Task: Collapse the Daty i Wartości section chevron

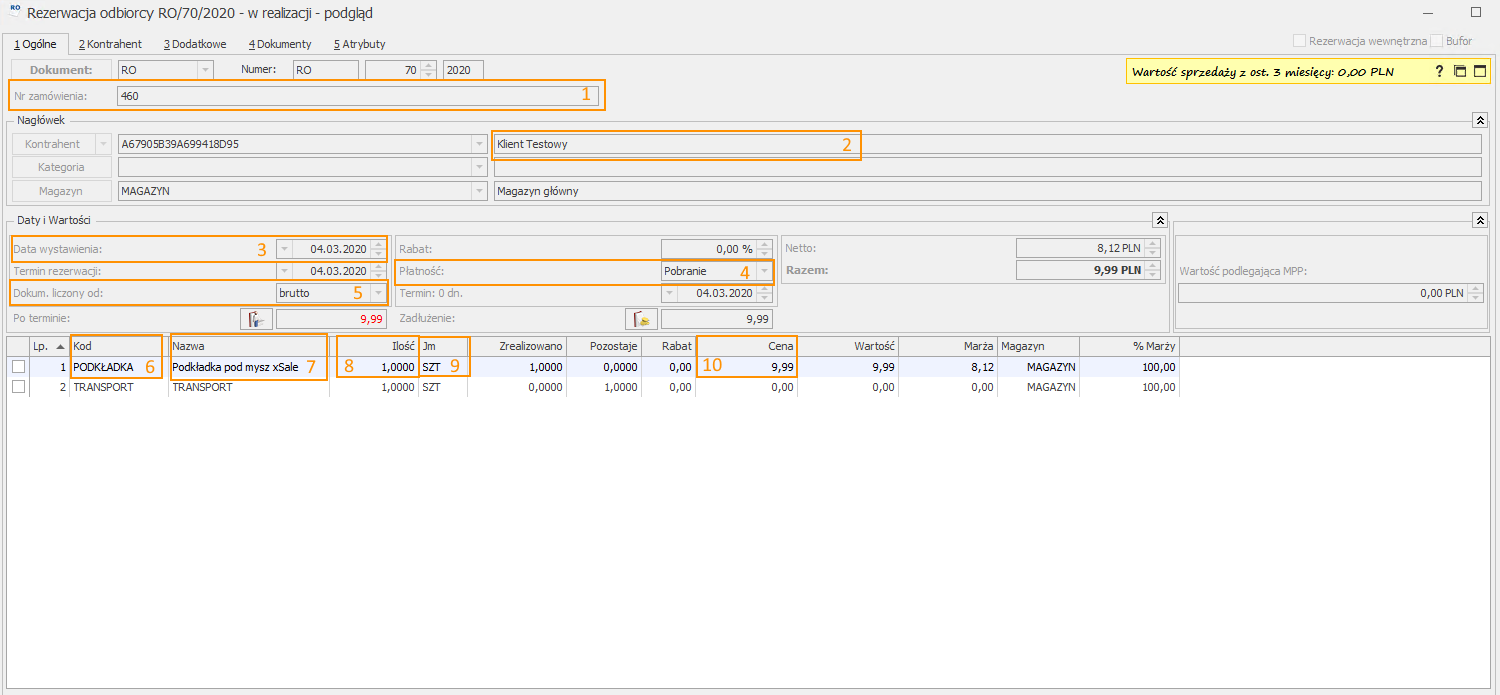Action: [x=1159, y=220]
